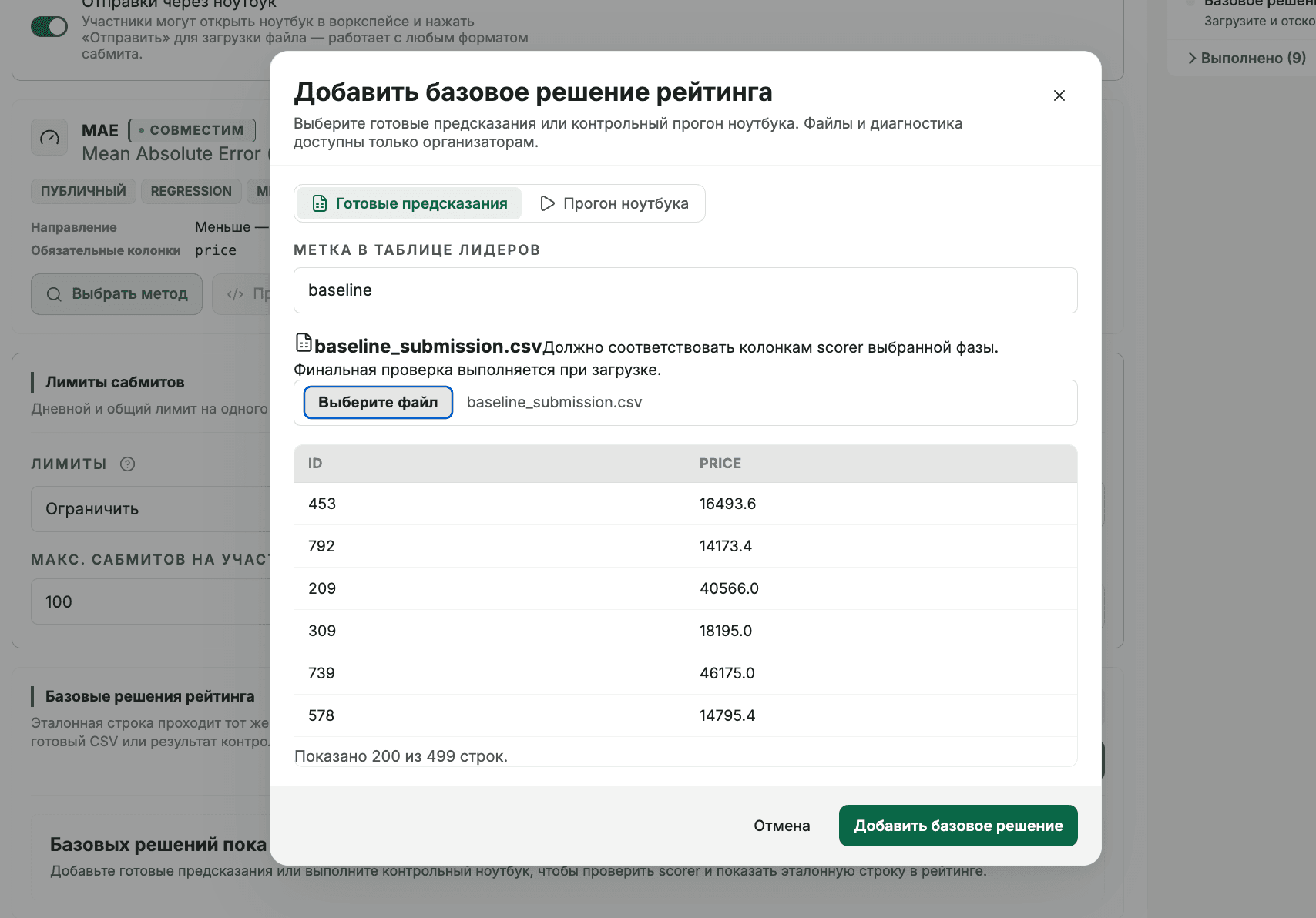
Task: Open the Ограничить limits dropdown
Action: 150,509
